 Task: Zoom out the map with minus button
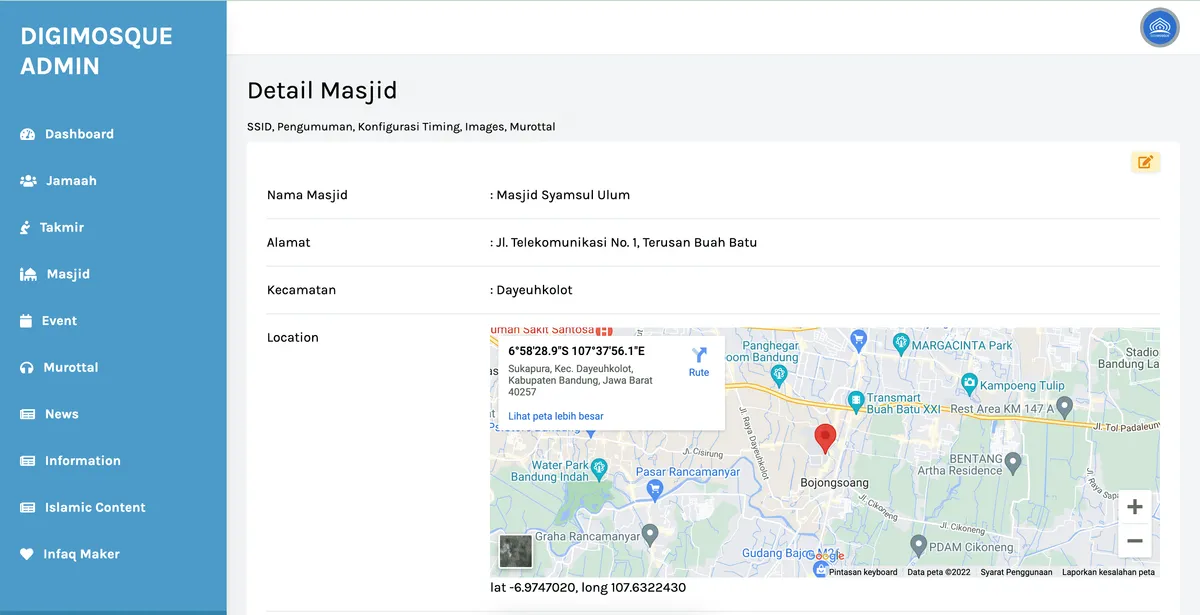tap(1135, 541)
